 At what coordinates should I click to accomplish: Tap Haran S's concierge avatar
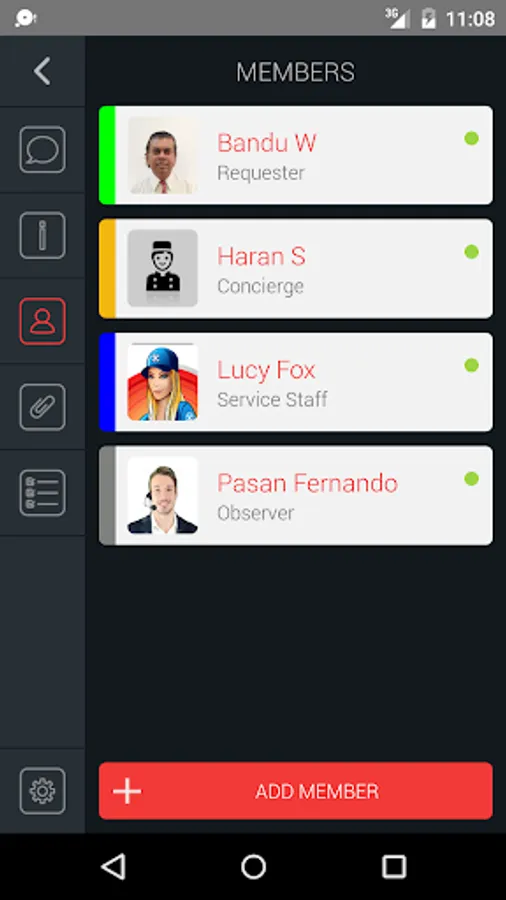click(163, 269)
